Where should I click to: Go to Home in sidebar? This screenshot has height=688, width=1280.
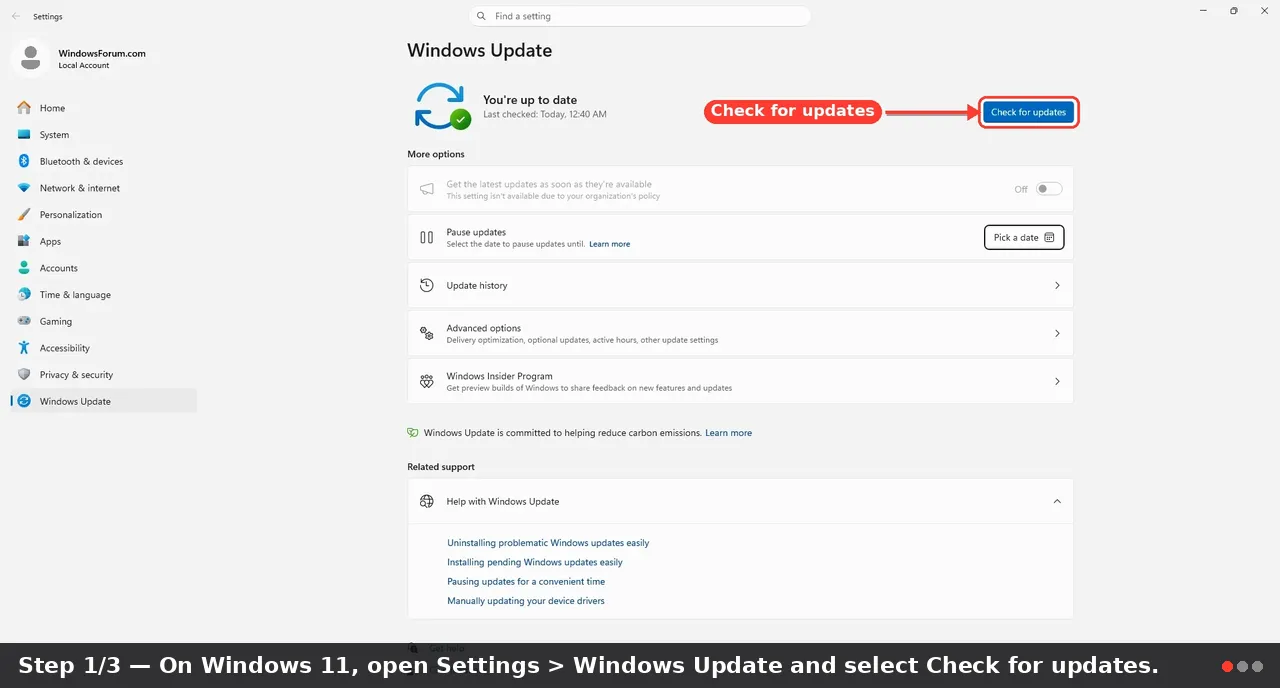tap(103, 108)
